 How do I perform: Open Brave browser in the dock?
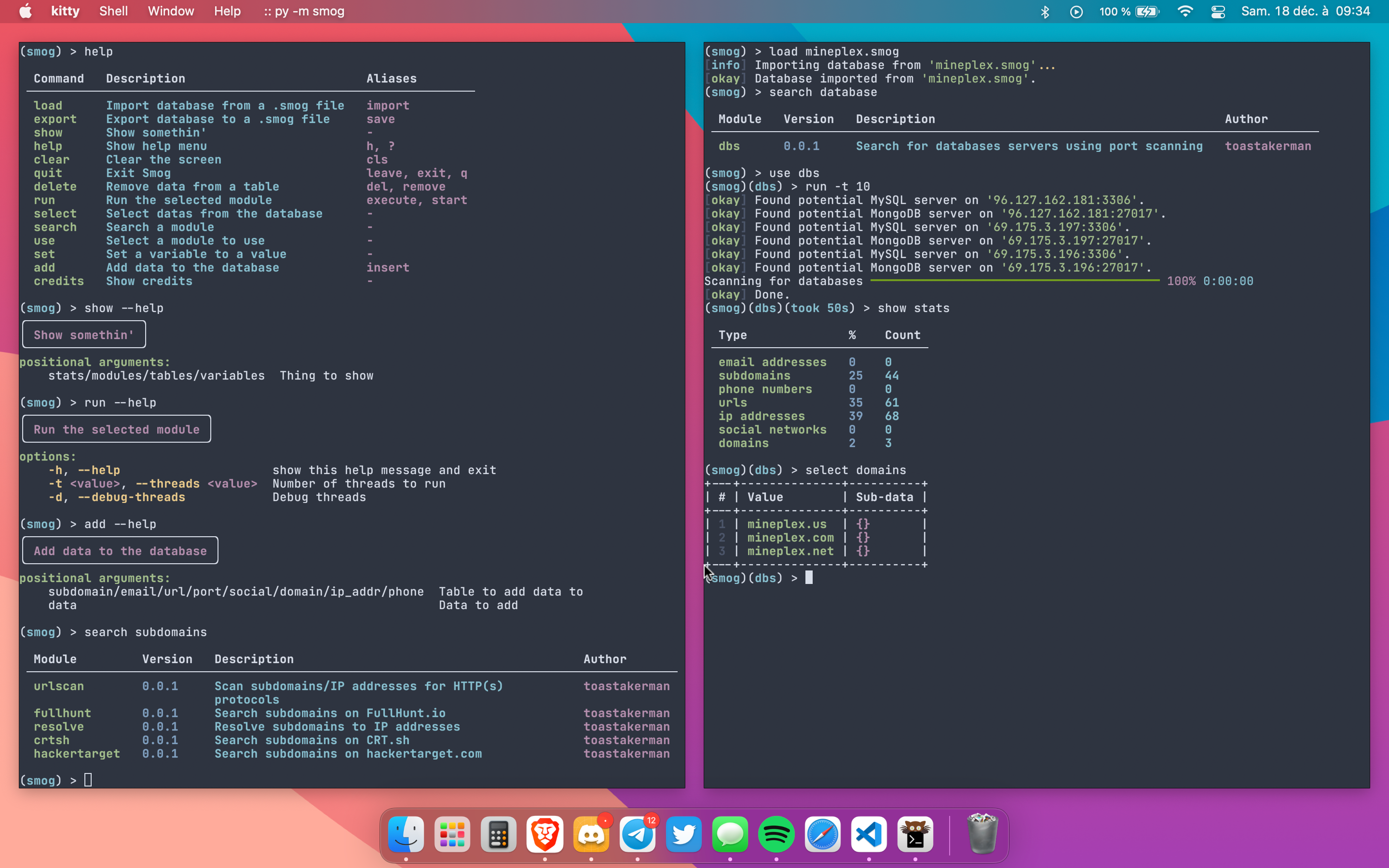pyautogui.click(x=545, y=834)
